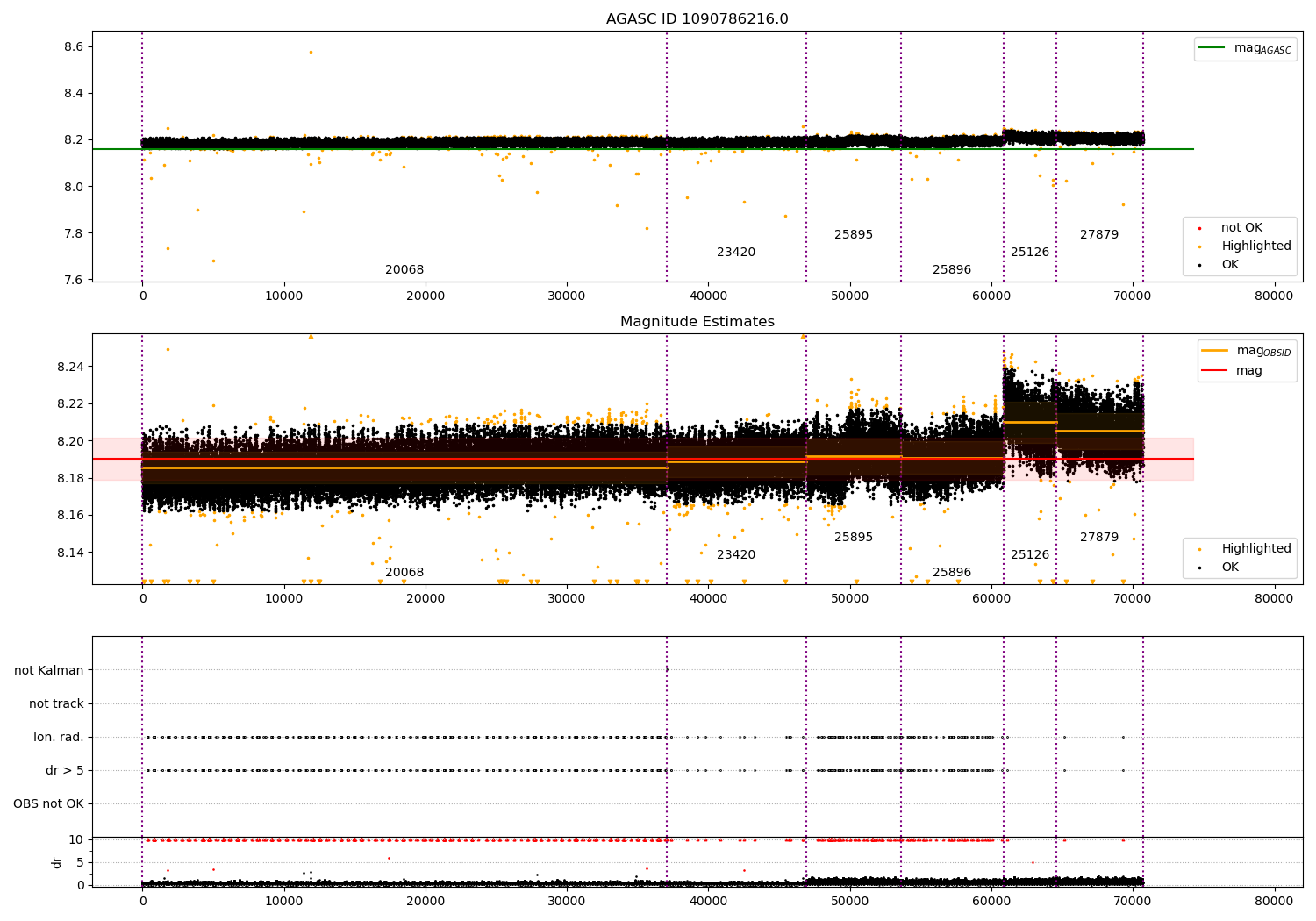Select label 25895 in Magnitude Estimates plot

click(x=854, y=538)
